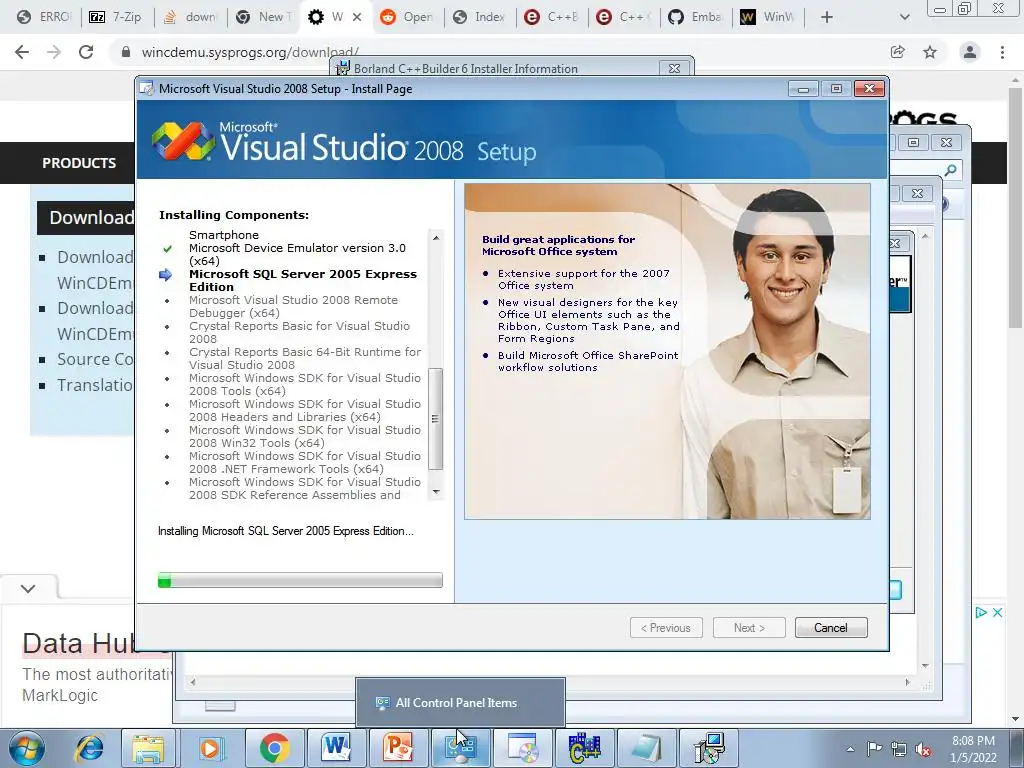
Task: Switch to C++Builder taskbar icon
Action: click(x=584, y=748)
